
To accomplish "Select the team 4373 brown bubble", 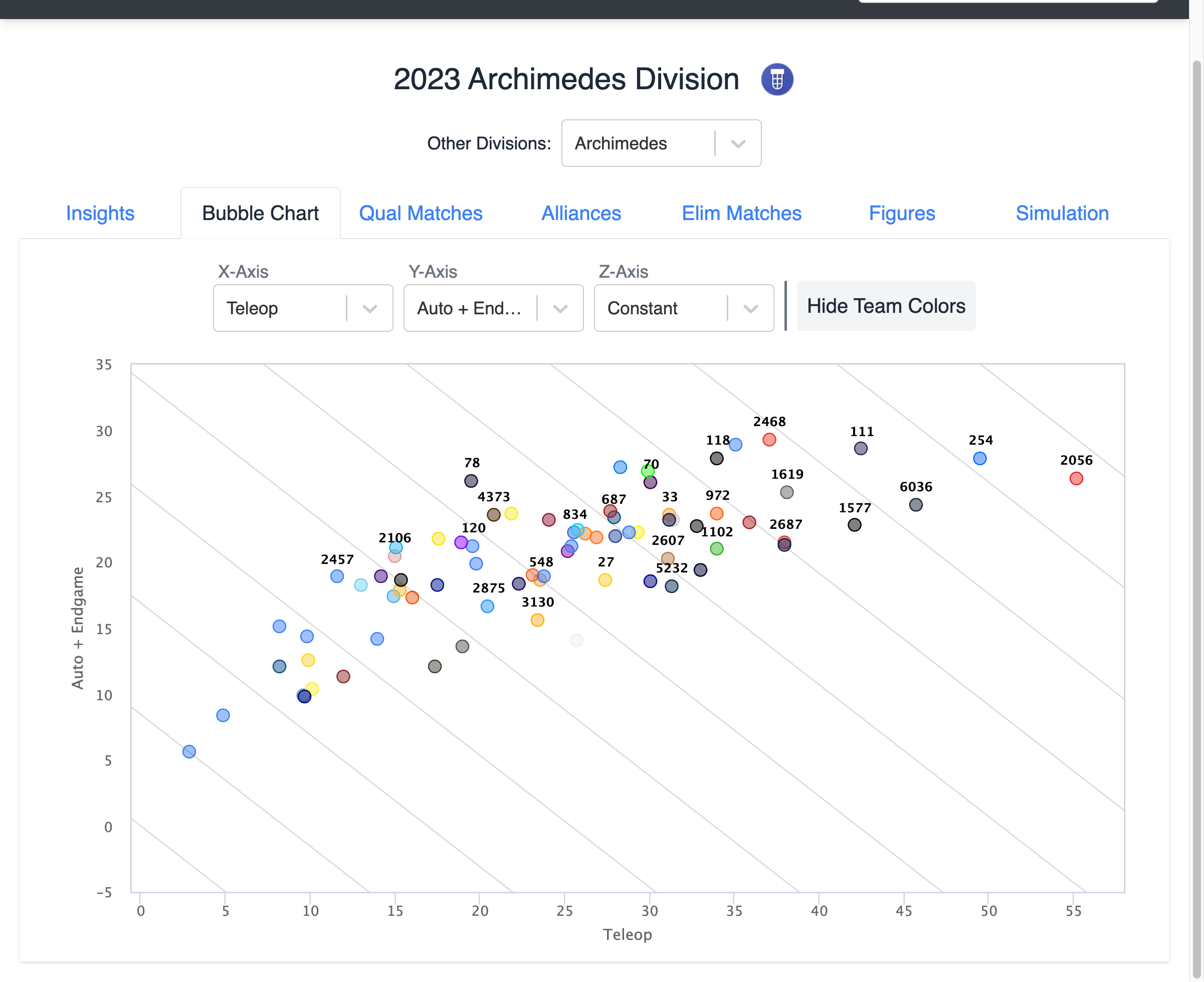I will (494, 515).
